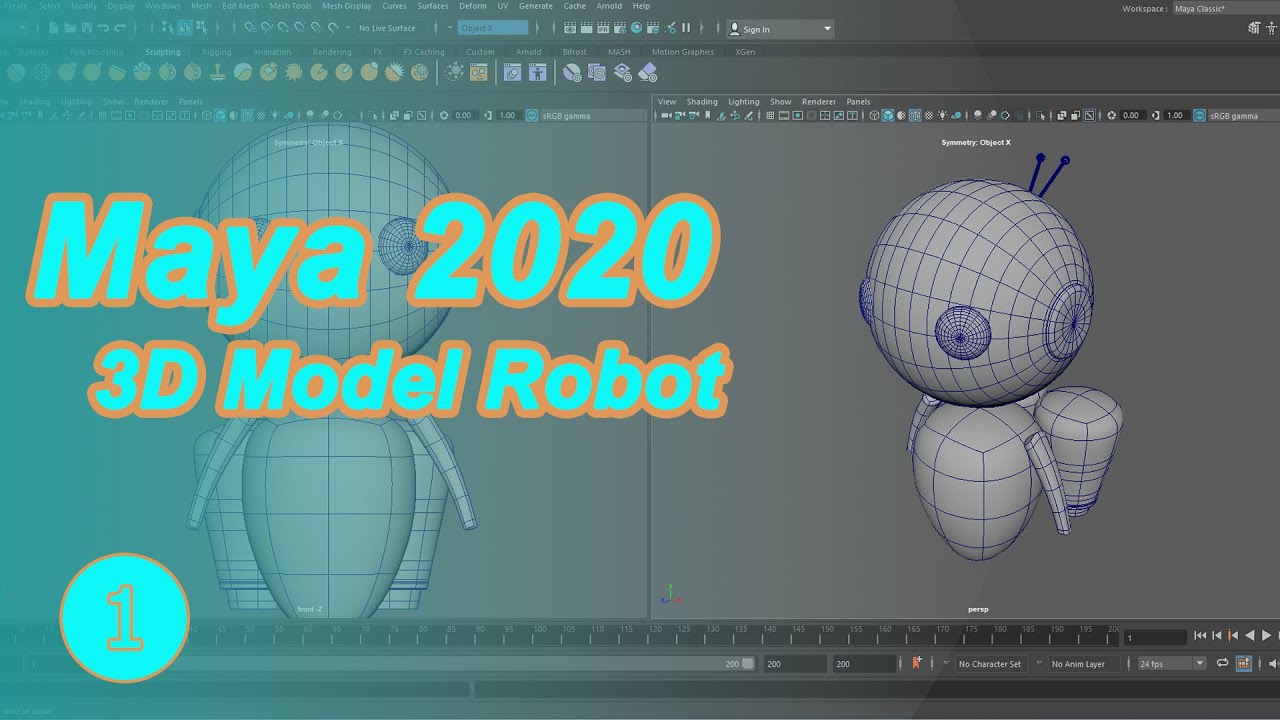
Task: Click the IPR render icon
Action: (x=603, y=28)
